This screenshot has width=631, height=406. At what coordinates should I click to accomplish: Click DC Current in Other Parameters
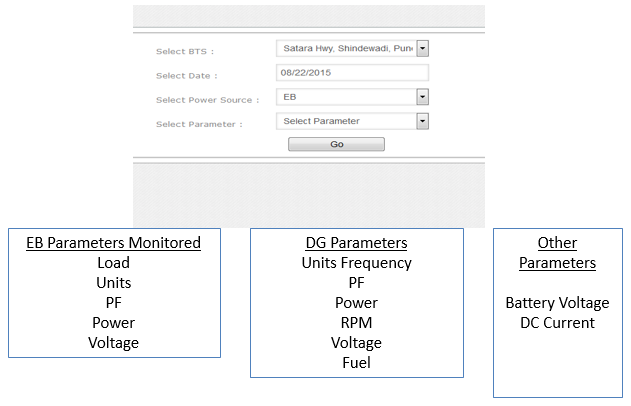(557, 323)
